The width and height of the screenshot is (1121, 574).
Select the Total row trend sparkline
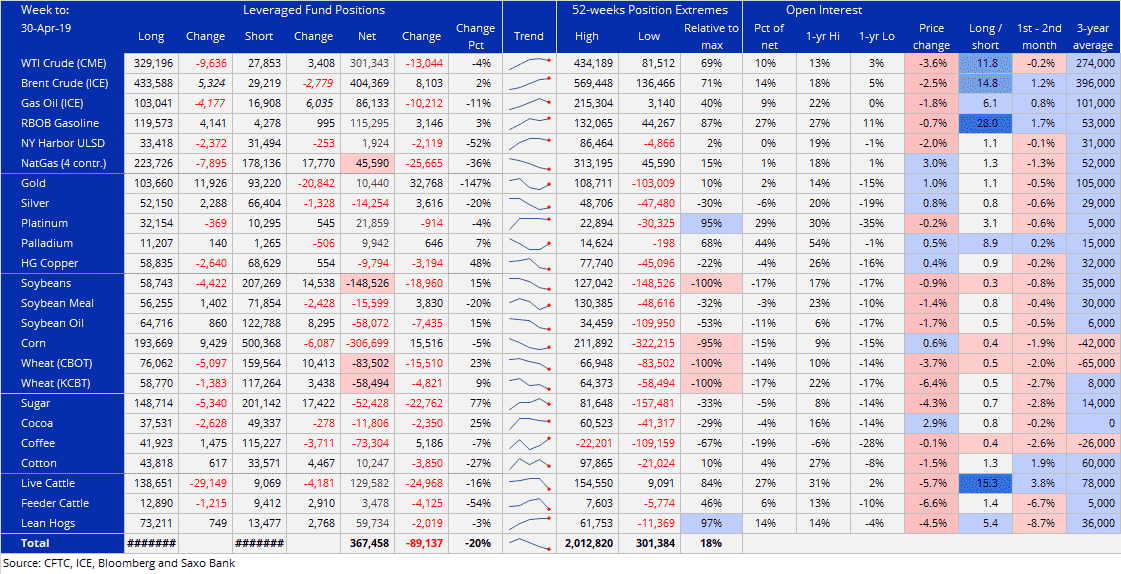(x=529, y=544)
